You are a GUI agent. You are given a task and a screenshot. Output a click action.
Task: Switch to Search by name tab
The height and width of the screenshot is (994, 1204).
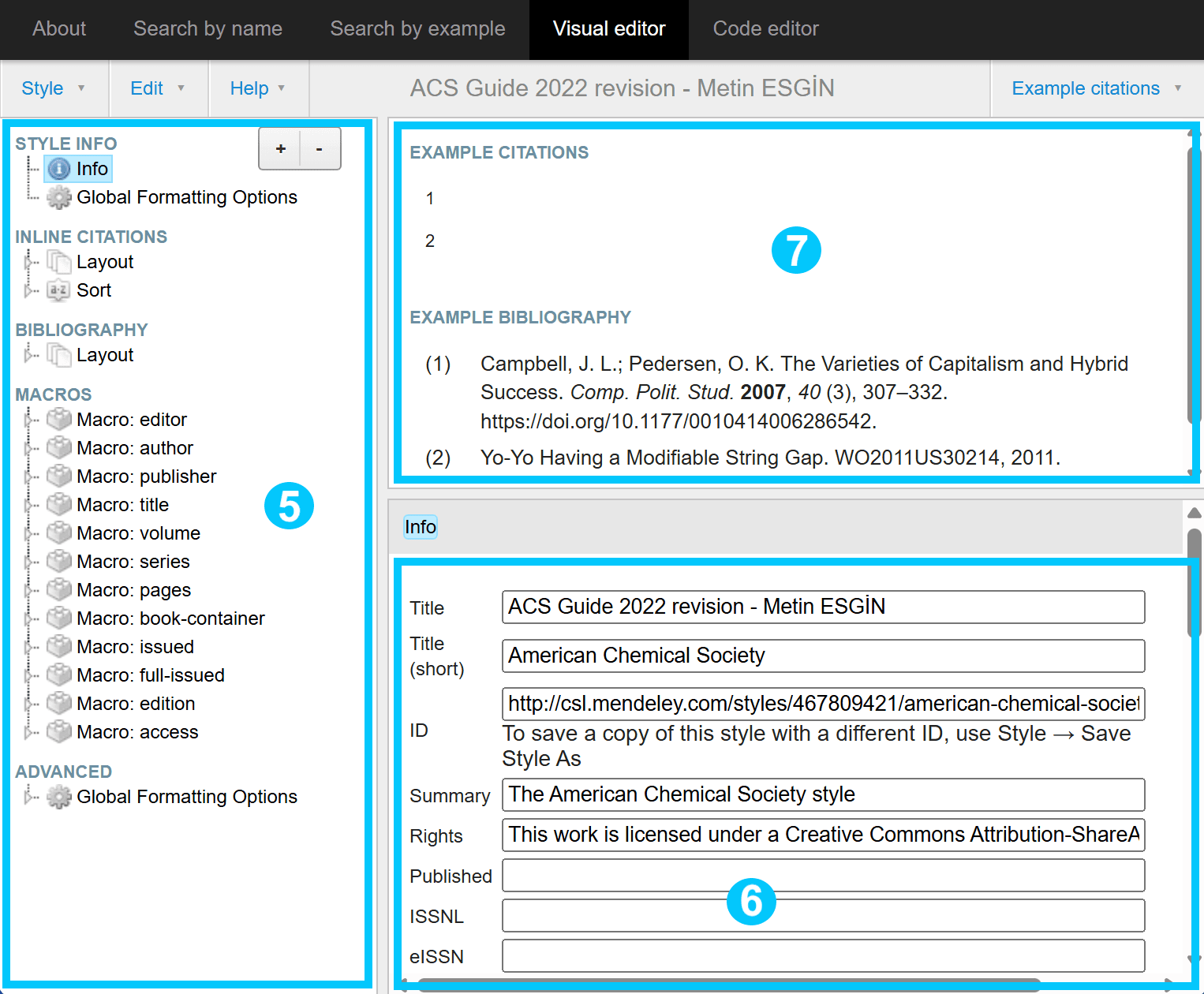click(208, 29)
